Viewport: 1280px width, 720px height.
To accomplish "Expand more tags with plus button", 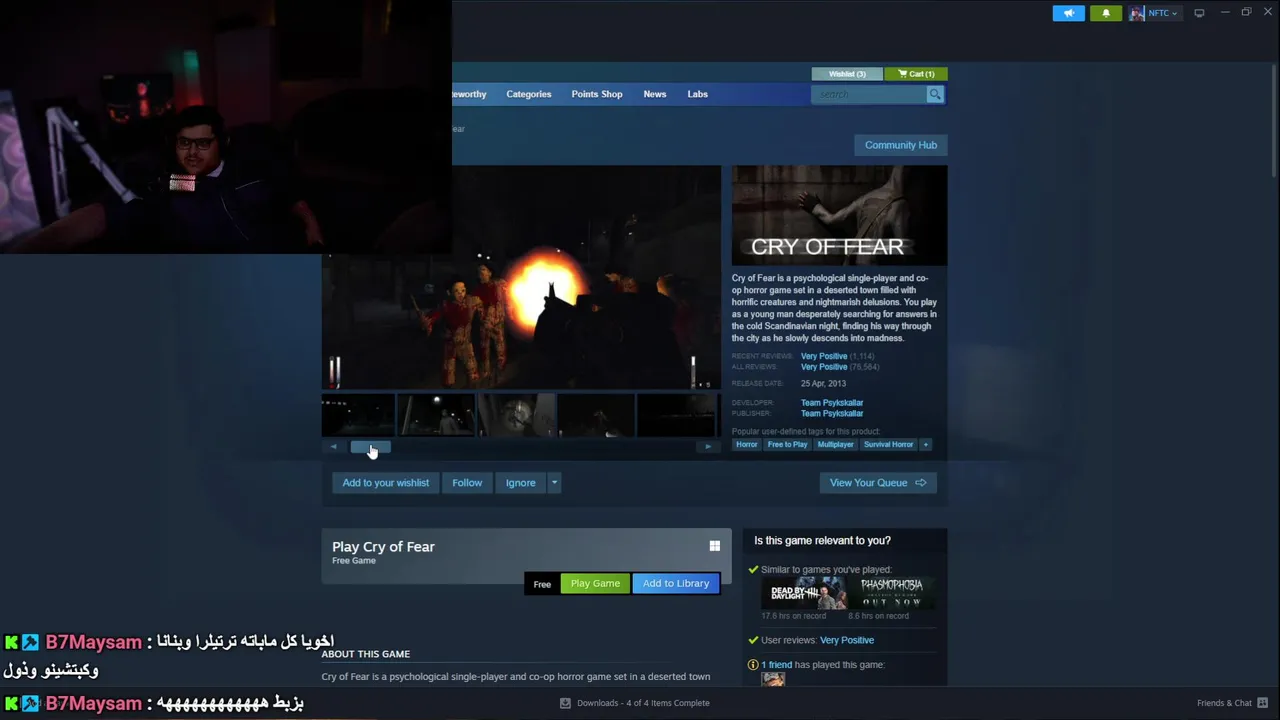I will pyautogui.click(x=925, y=444).
